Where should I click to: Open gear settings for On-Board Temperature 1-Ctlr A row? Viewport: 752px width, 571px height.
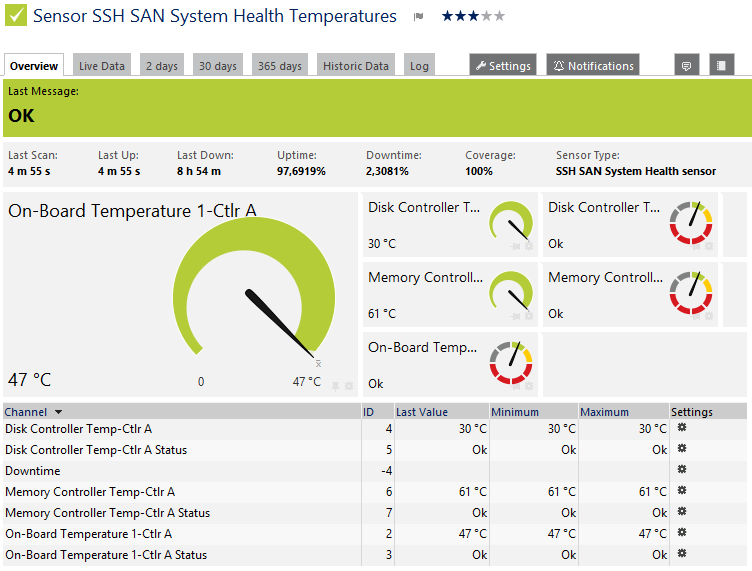[682, 532]
